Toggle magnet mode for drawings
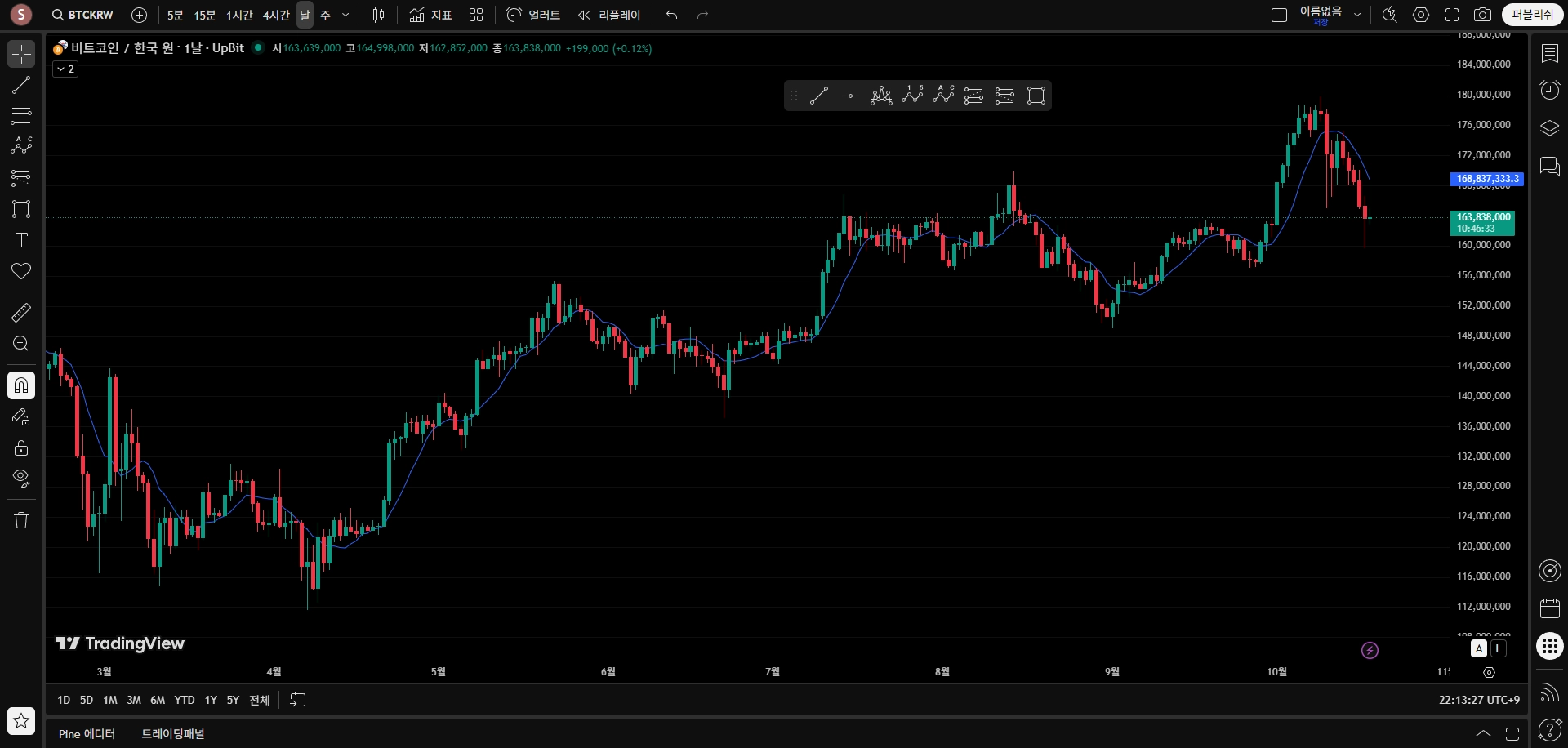The image size is (1568, 748). pos(21,385)
